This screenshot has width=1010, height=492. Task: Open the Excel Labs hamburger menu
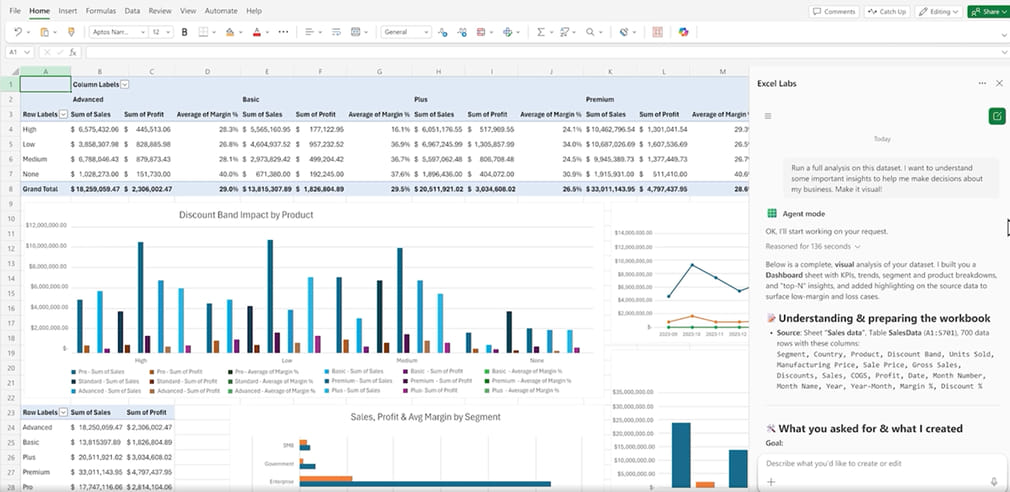(768, 116)
